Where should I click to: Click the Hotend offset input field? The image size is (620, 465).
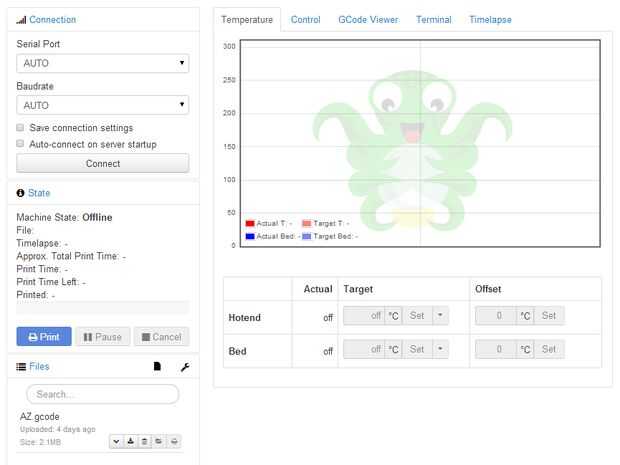pyautogui.click(x=496, y=316)
